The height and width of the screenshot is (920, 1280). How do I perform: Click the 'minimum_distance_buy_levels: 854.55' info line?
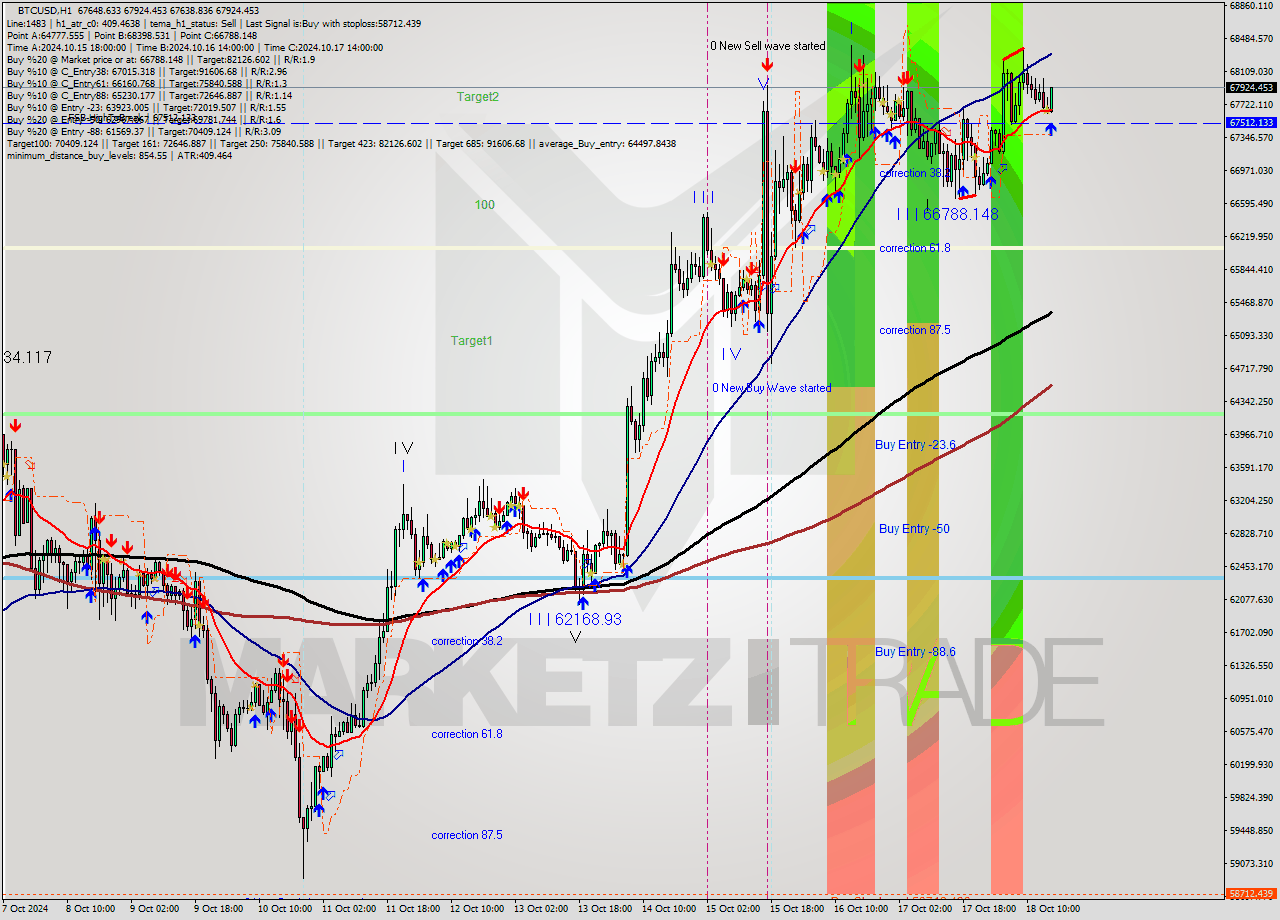coord(119,155)
